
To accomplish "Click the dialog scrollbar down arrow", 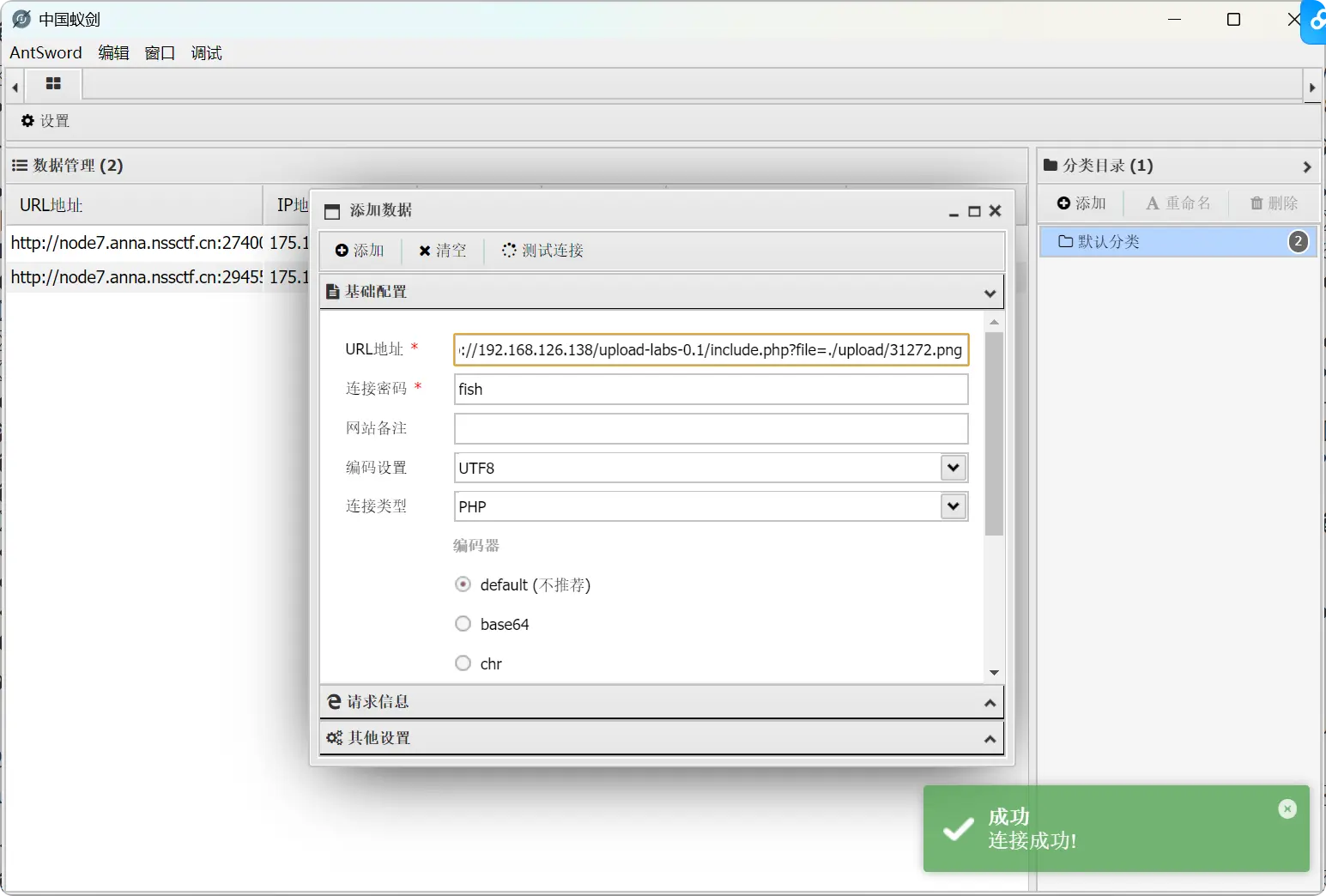I will pos(994,673).
